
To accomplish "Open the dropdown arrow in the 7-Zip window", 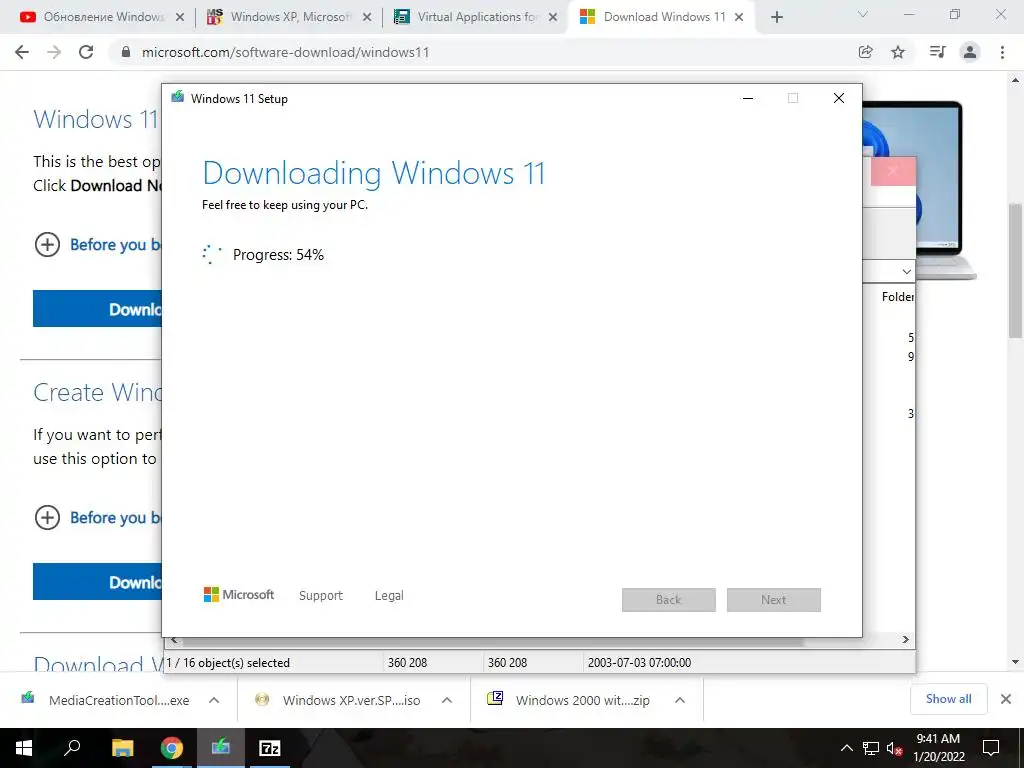I will pyautogui.click(x=906, y=272).
